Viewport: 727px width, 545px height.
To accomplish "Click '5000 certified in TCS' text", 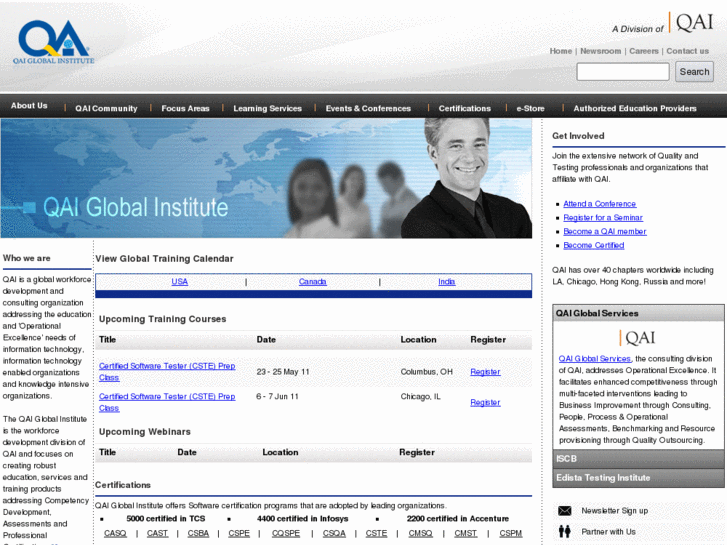I will (166, 519).
